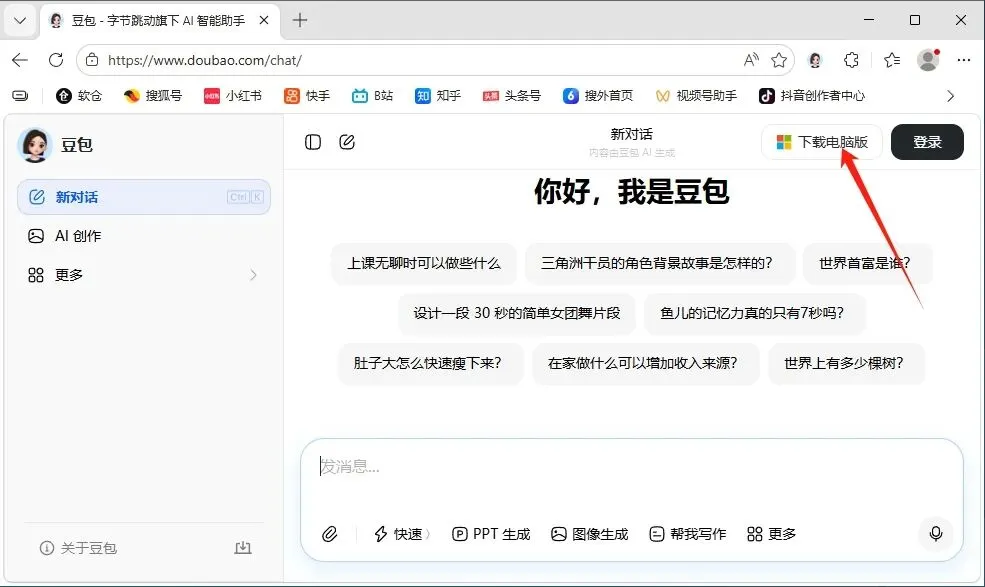985x587 pixels.
Task: Show more bookmarks chevron
Action: coord(950,96)
